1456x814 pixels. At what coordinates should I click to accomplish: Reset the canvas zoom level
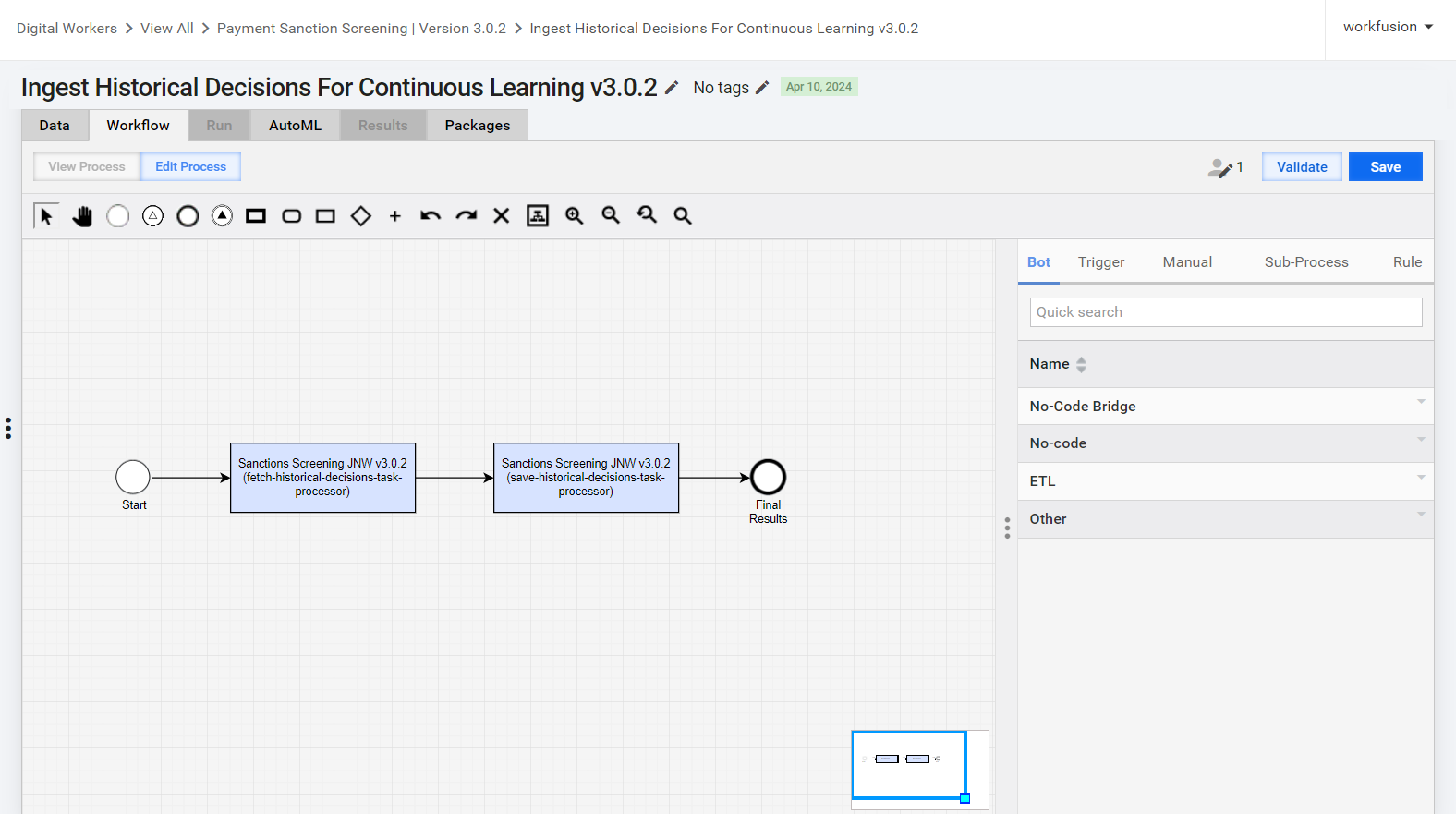pos(647,215)
